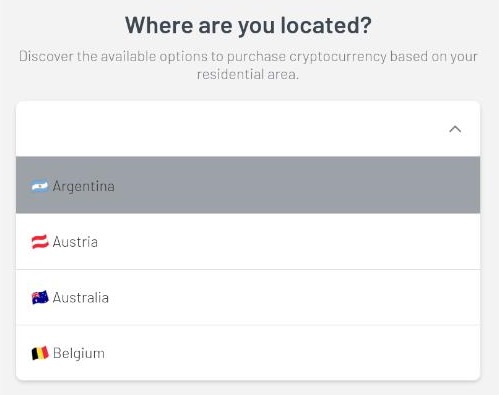The height and width of the screenshot is (395, 499).
Task: Click the "Where are you located?" heading
Action: pos(248,25)
